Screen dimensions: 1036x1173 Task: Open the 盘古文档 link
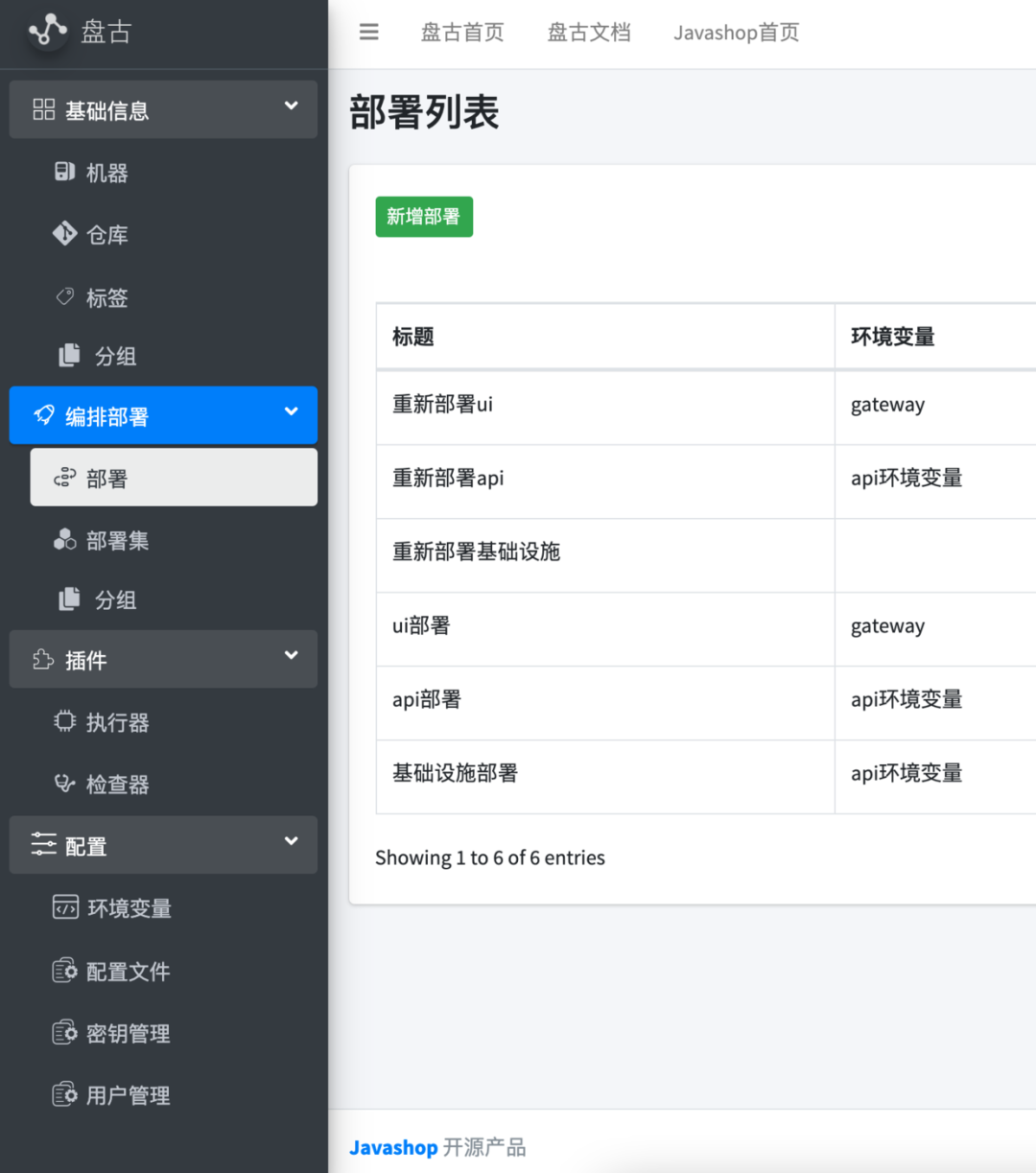click(589, 33)
